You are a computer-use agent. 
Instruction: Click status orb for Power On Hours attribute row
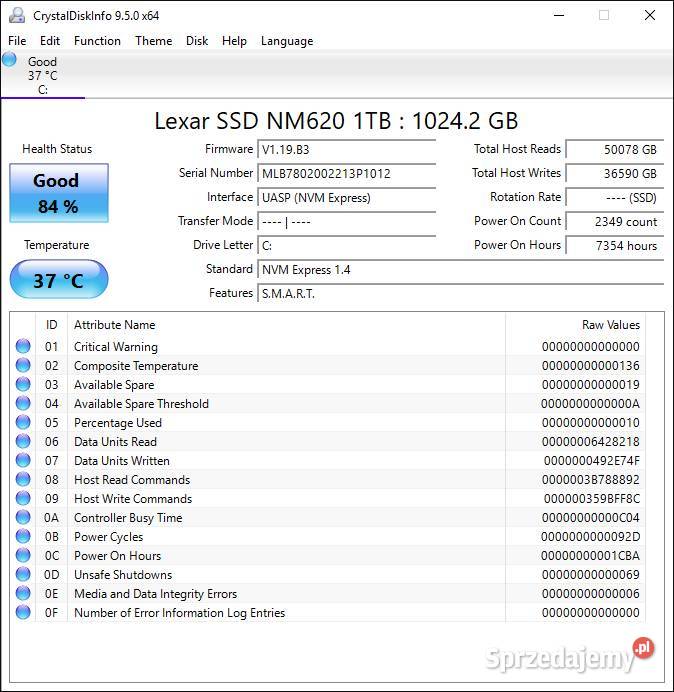pos(23,555)
